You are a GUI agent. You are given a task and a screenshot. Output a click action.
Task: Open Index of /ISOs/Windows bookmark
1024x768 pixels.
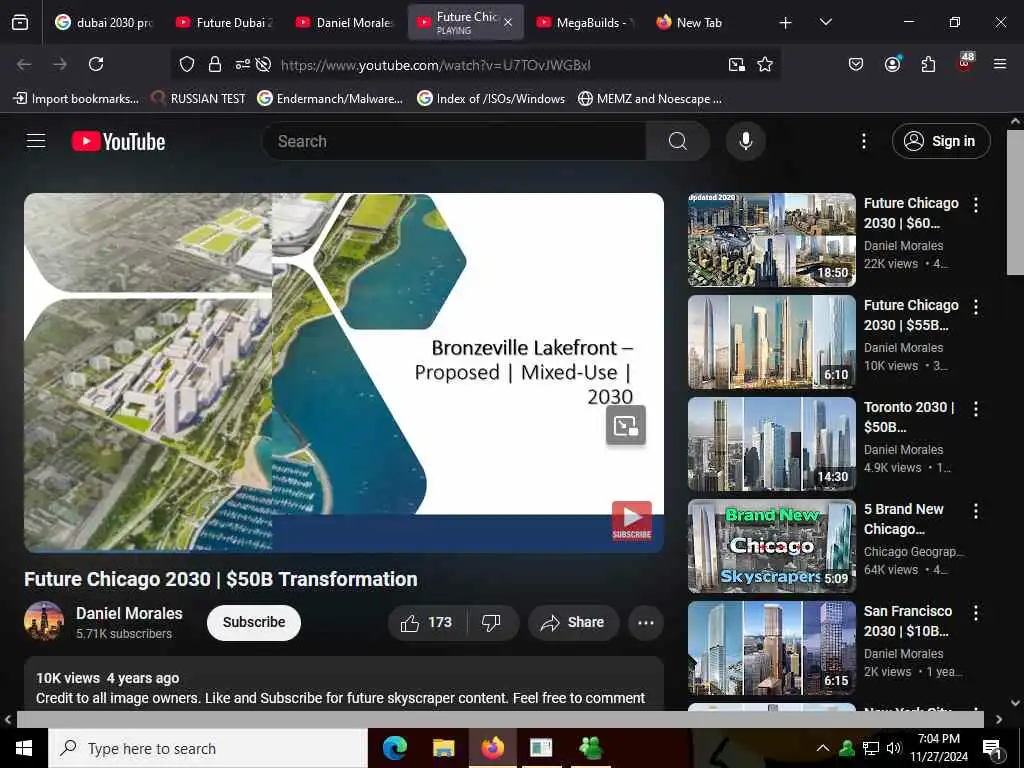coord(491,99)
